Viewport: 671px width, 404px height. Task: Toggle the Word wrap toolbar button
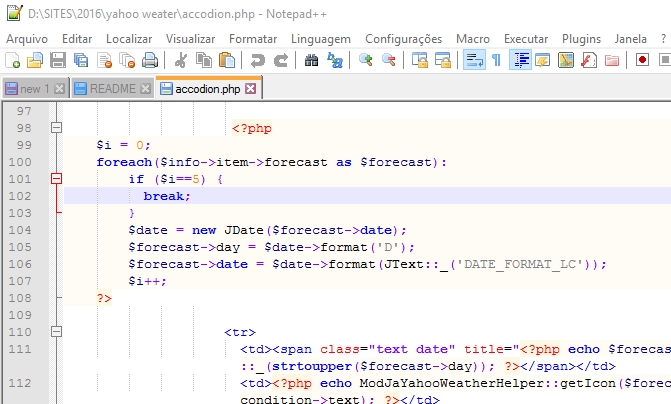tap(474, 61)
